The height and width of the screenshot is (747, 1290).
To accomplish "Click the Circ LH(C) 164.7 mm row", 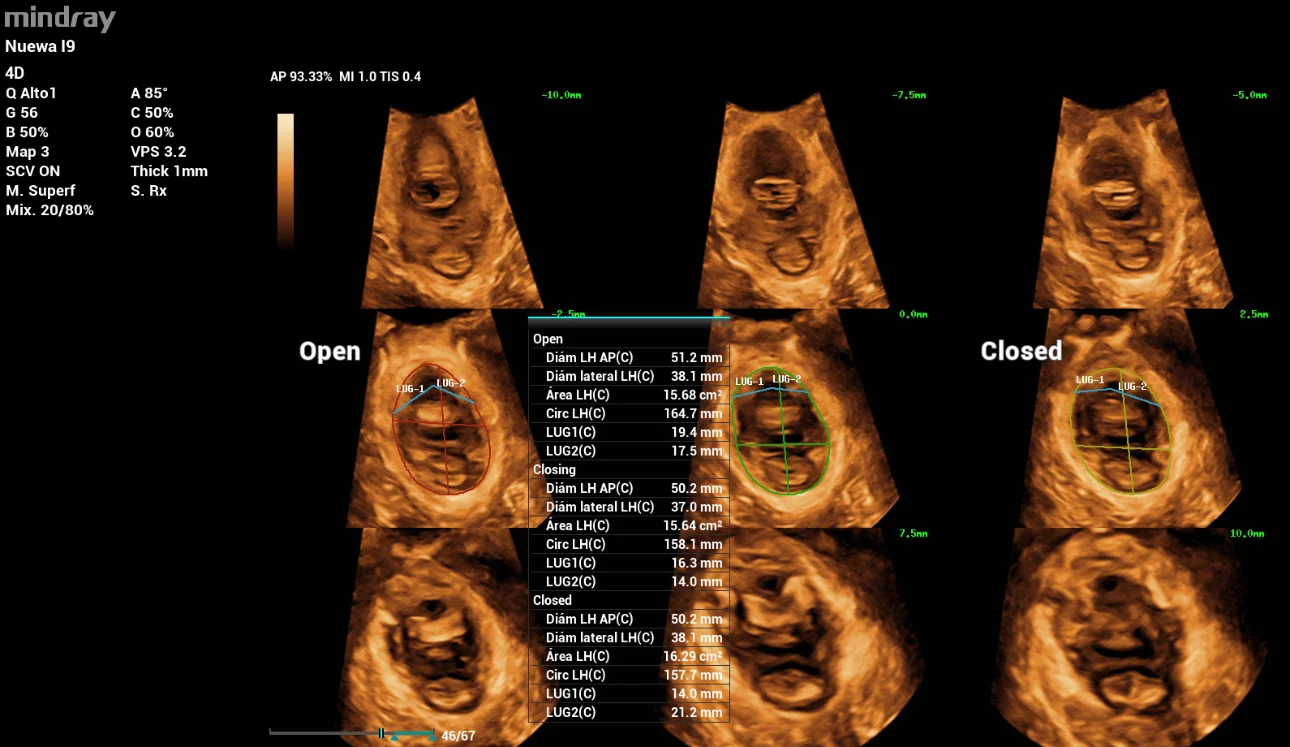I will coord(628,413).
